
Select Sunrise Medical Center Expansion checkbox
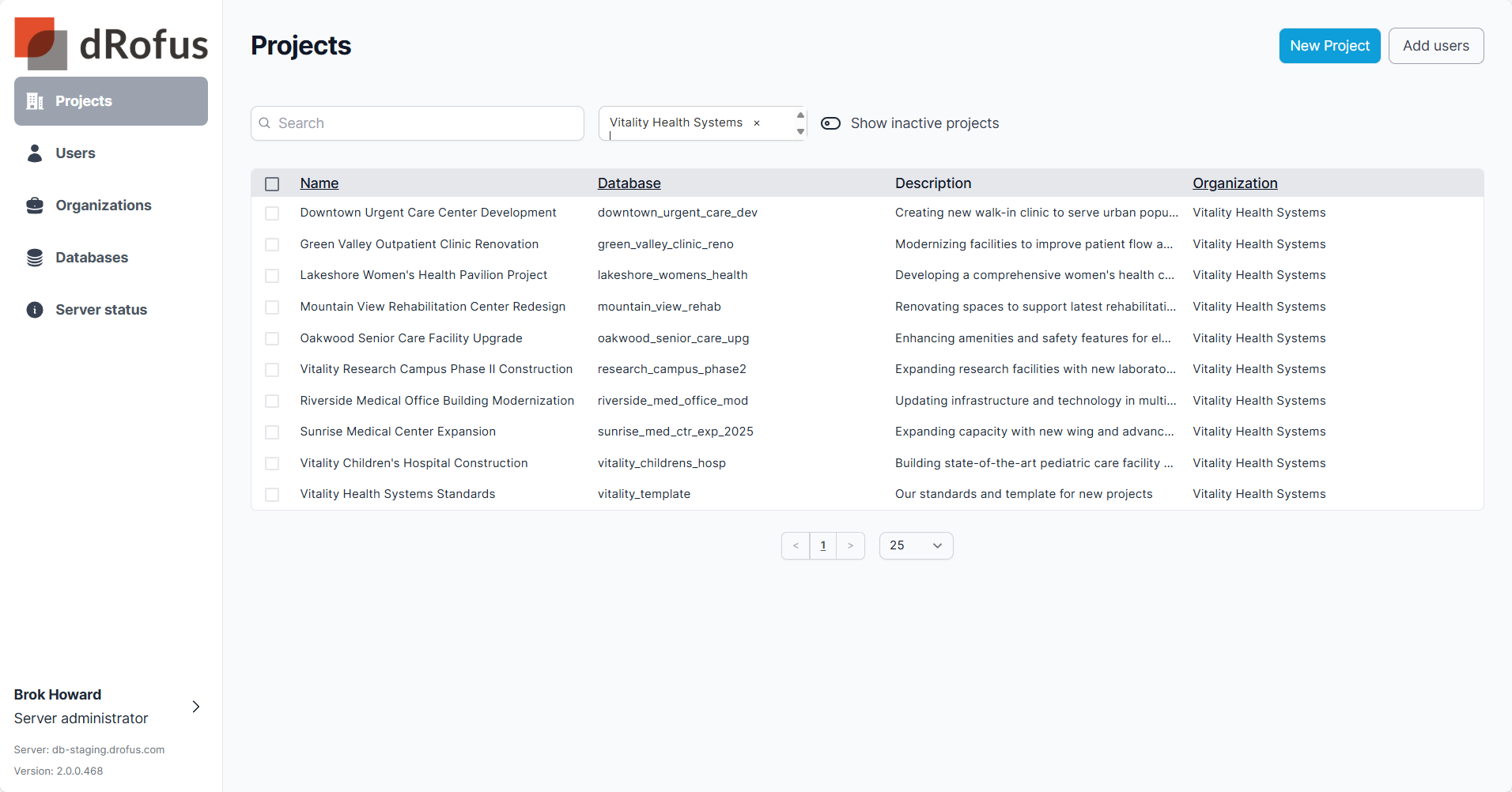pyautogui.click(x=272, y=432)
